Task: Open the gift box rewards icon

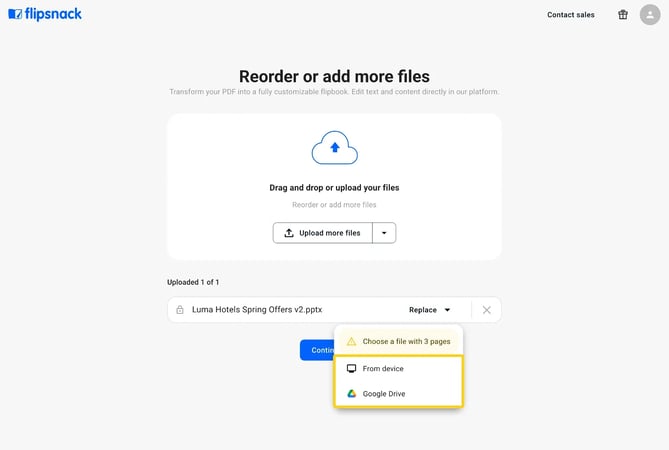Action: 623,15
